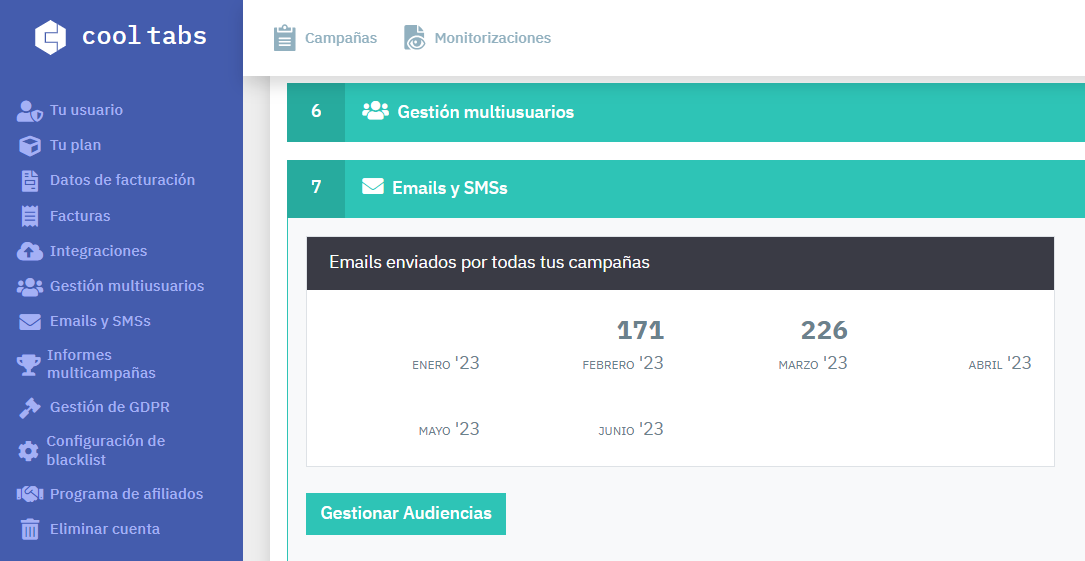1085x561 pixels.
Task: Select Tu plan in the sidebar
Action: (75, 145)
